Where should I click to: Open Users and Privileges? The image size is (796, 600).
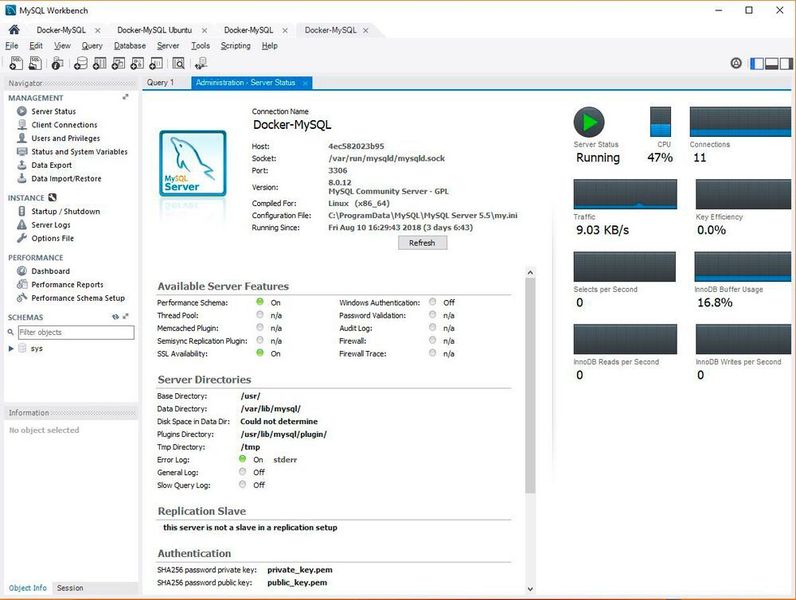[x=65, y=138]
